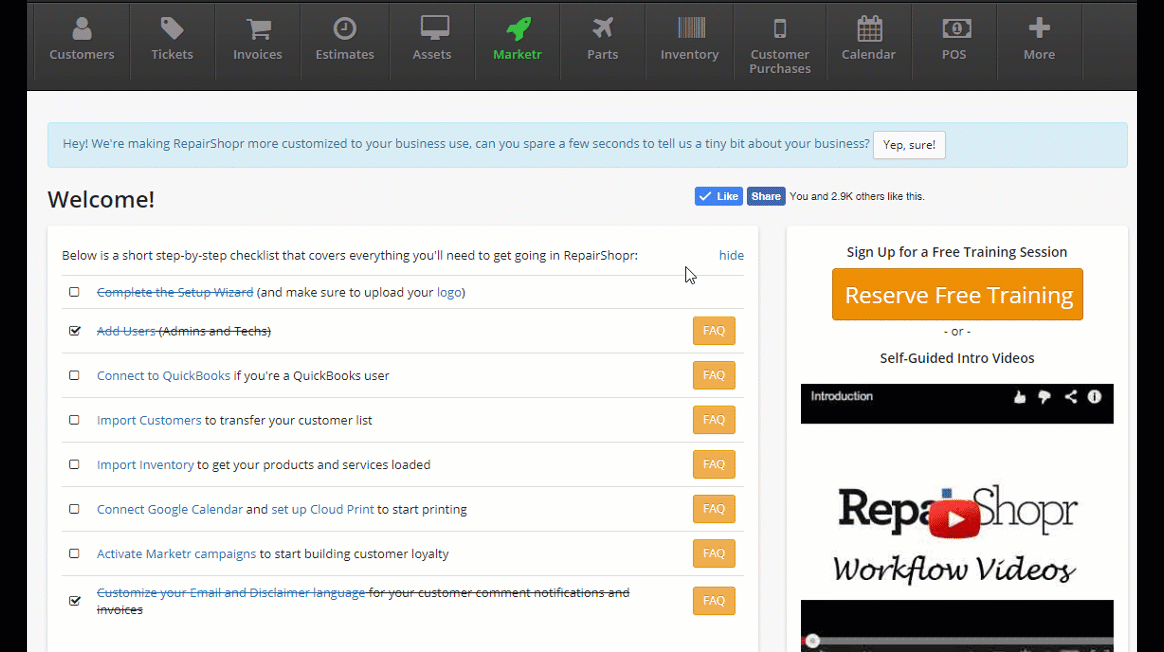
Task: Click the thumbs-up icon on Introduction video
Action: [x=1019, y=397]
